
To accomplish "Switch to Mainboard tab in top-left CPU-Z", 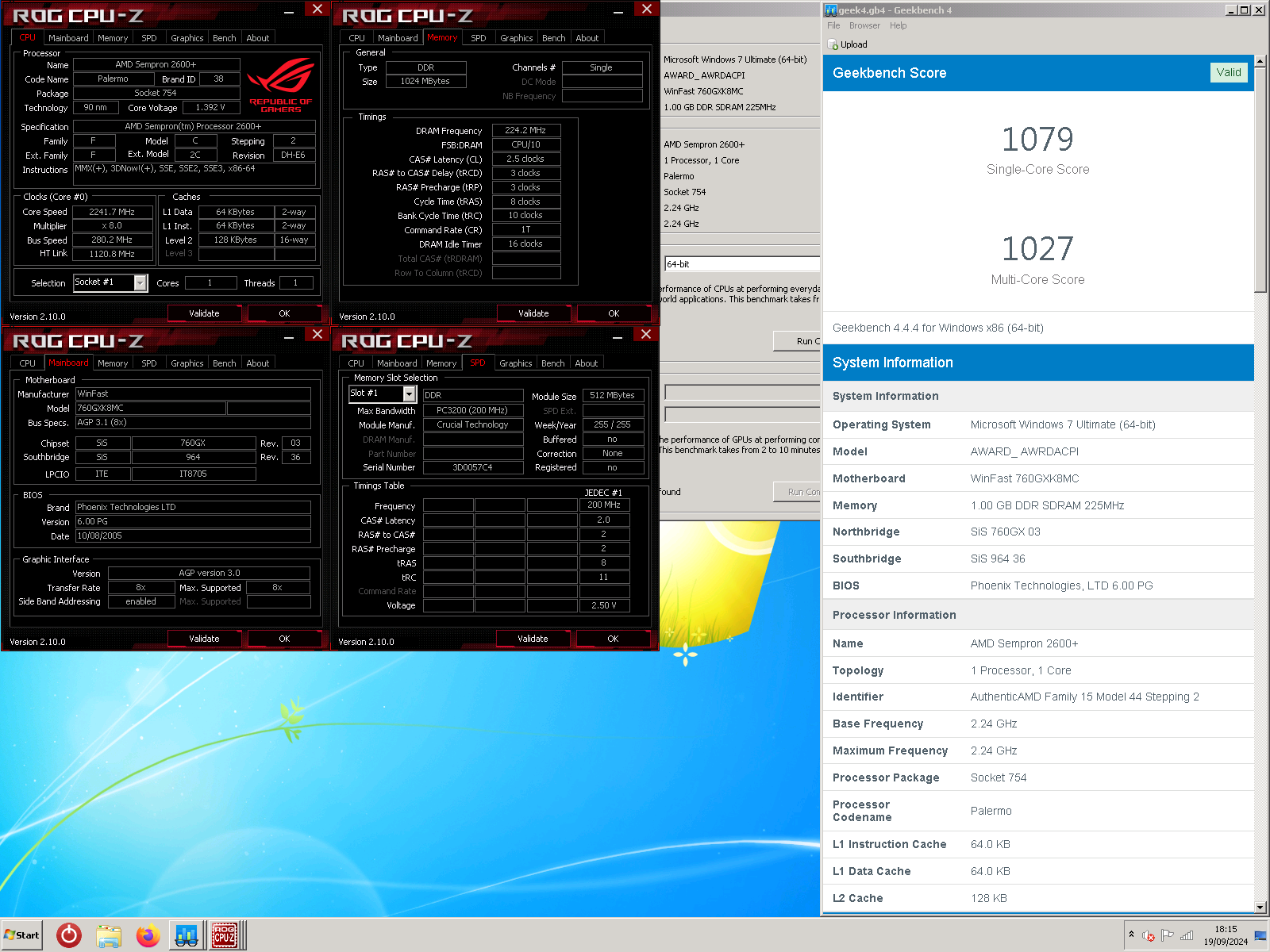I will point(68,38).
